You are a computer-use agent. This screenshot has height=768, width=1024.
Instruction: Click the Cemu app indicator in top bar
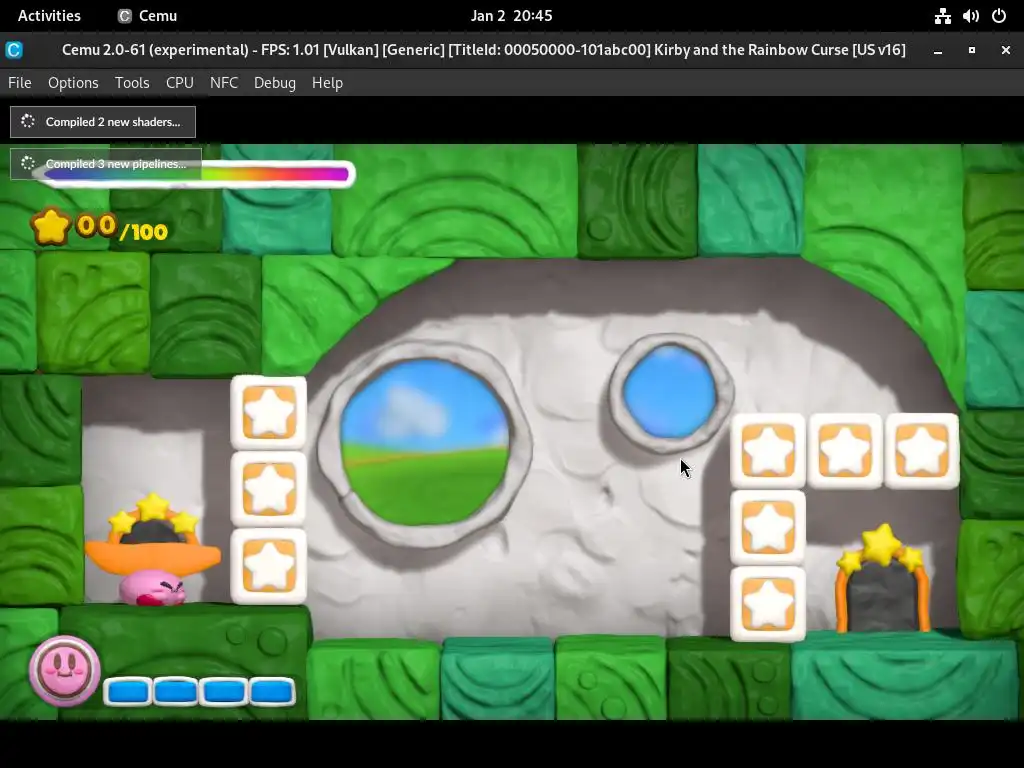[x=148, y=16]
